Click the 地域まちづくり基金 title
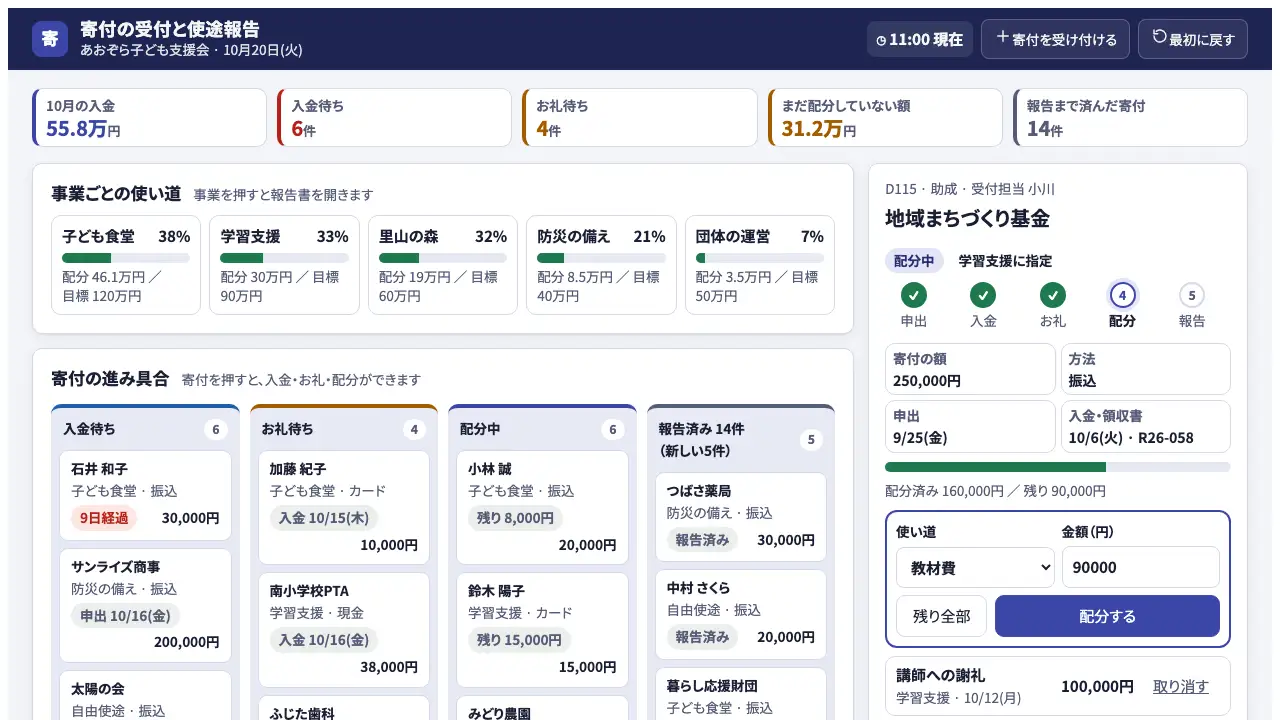Image resolution: width=1280 pixels, height=720 pixels. pos(967,218)
